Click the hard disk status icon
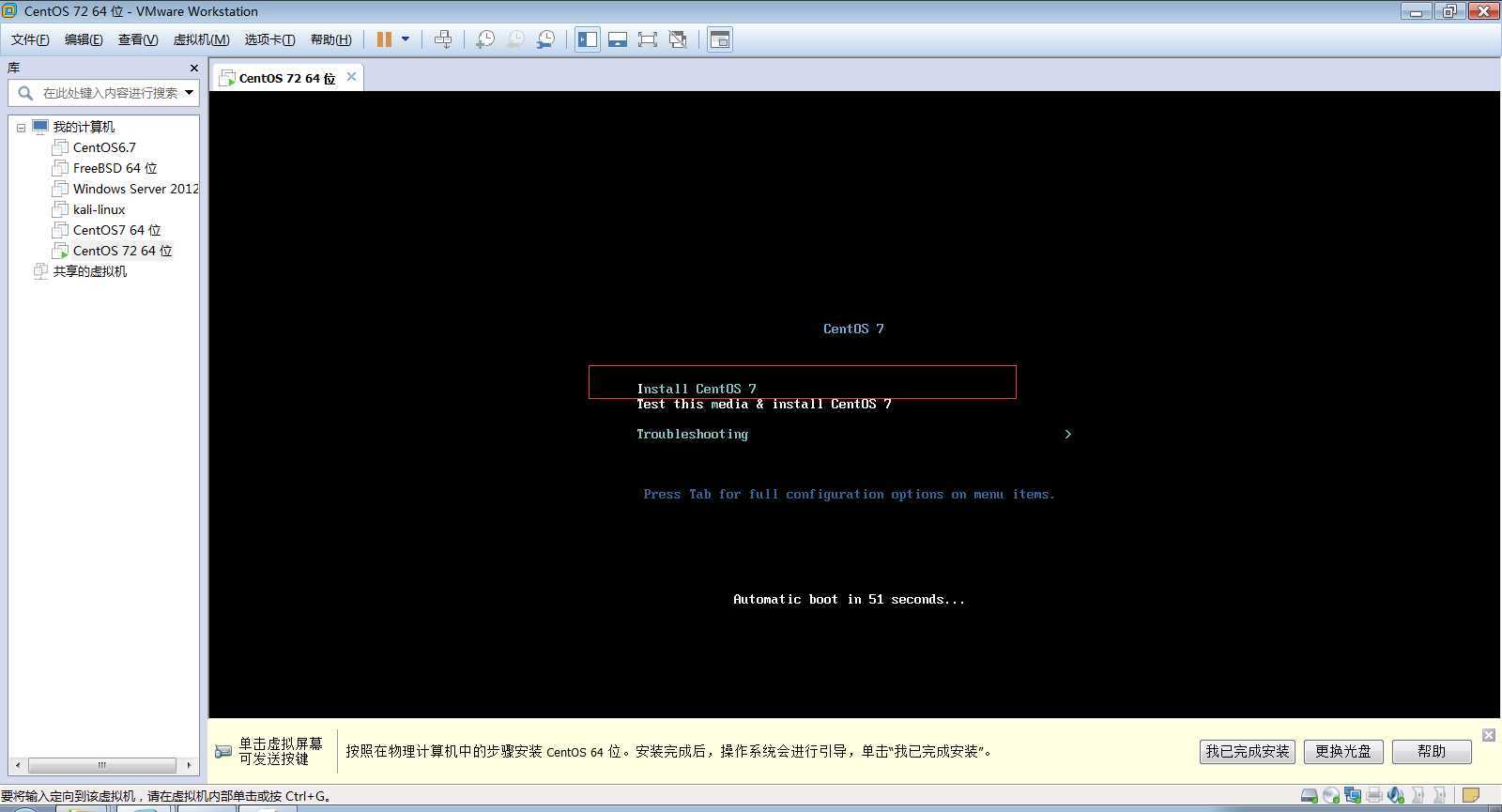 (1310, 795)
